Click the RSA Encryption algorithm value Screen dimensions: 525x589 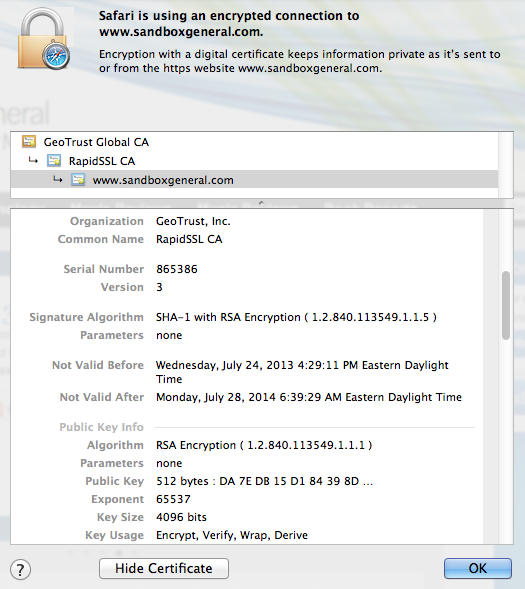click(264, 445)
